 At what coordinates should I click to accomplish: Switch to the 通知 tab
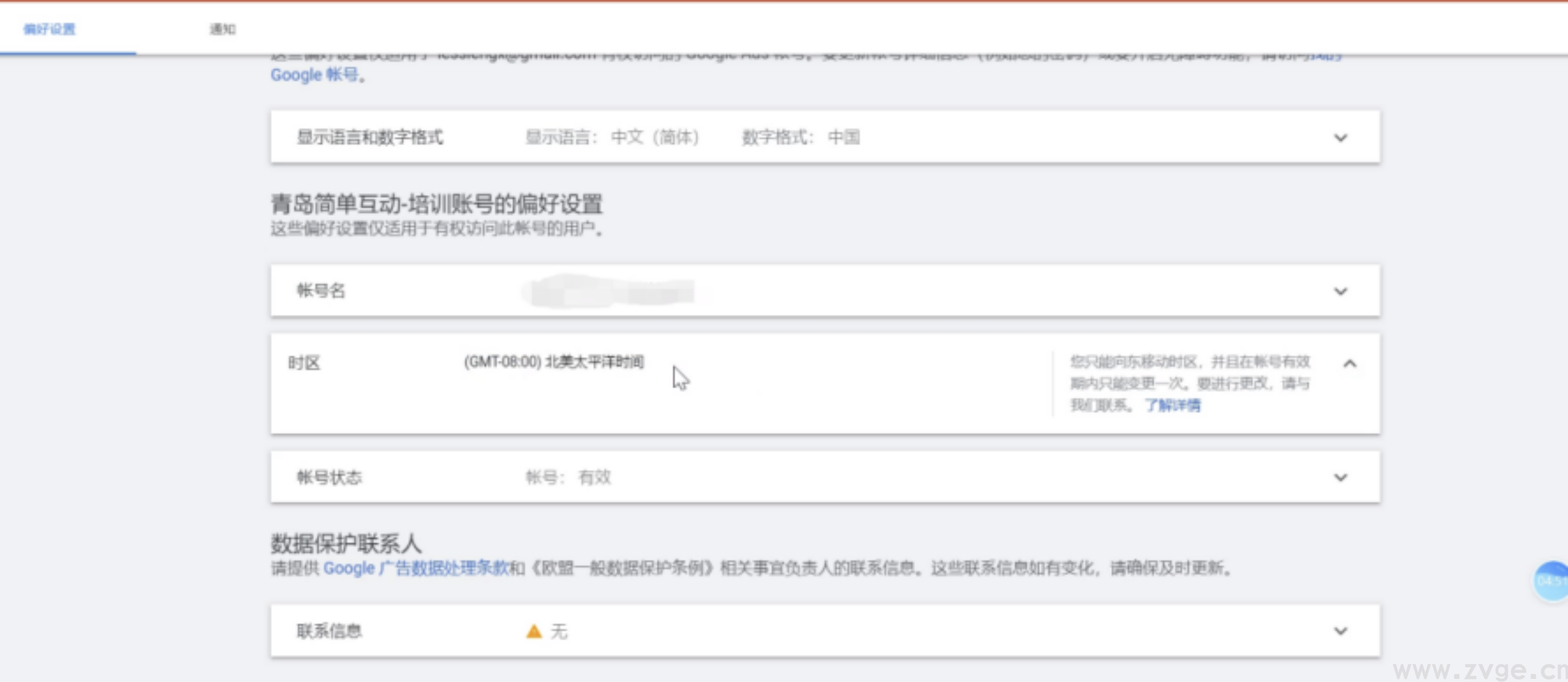(x=224, y=29)
